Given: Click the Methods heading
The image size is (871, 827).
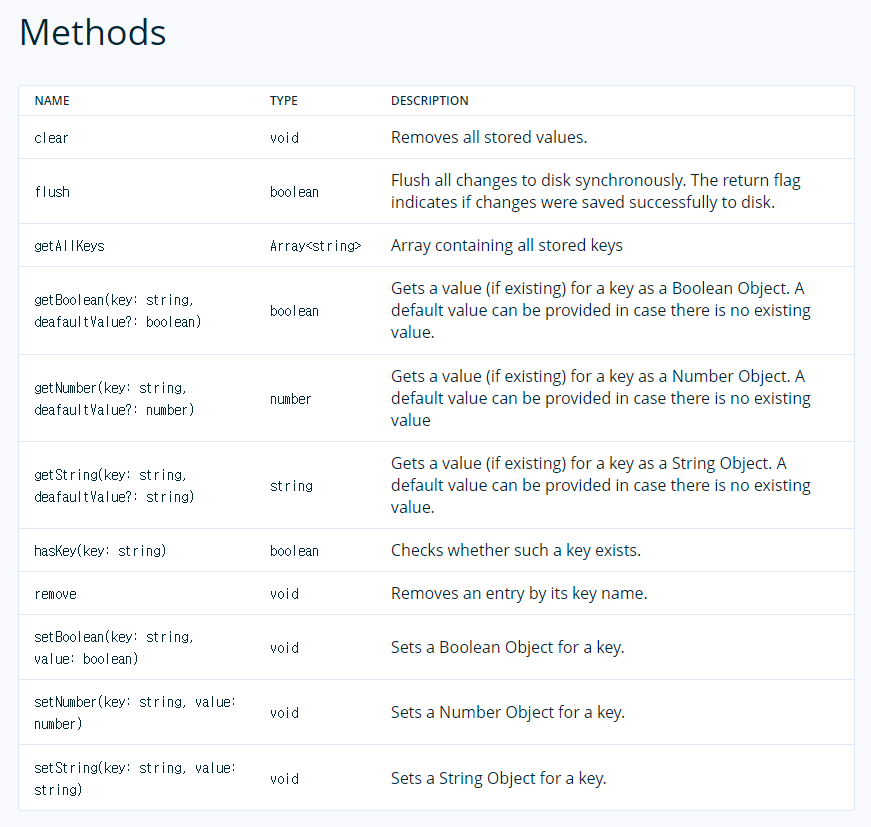Looking at the screenshot, I should coord(93,32).
